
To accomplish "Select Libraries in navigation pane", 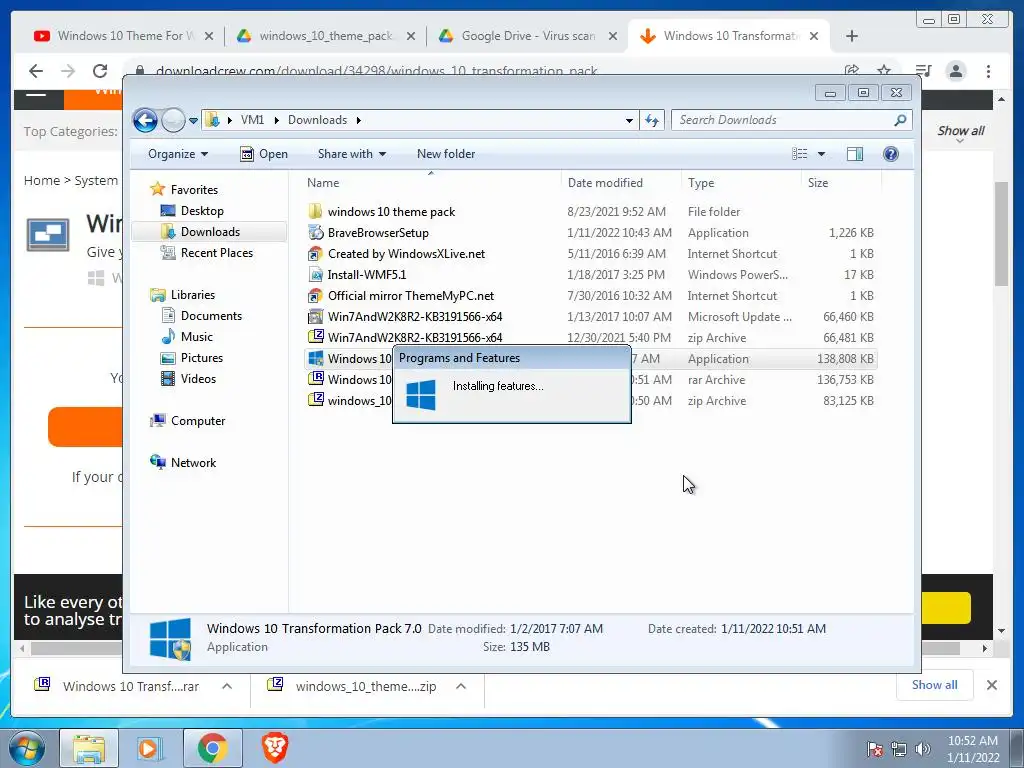I will click(x=193, y=295).
